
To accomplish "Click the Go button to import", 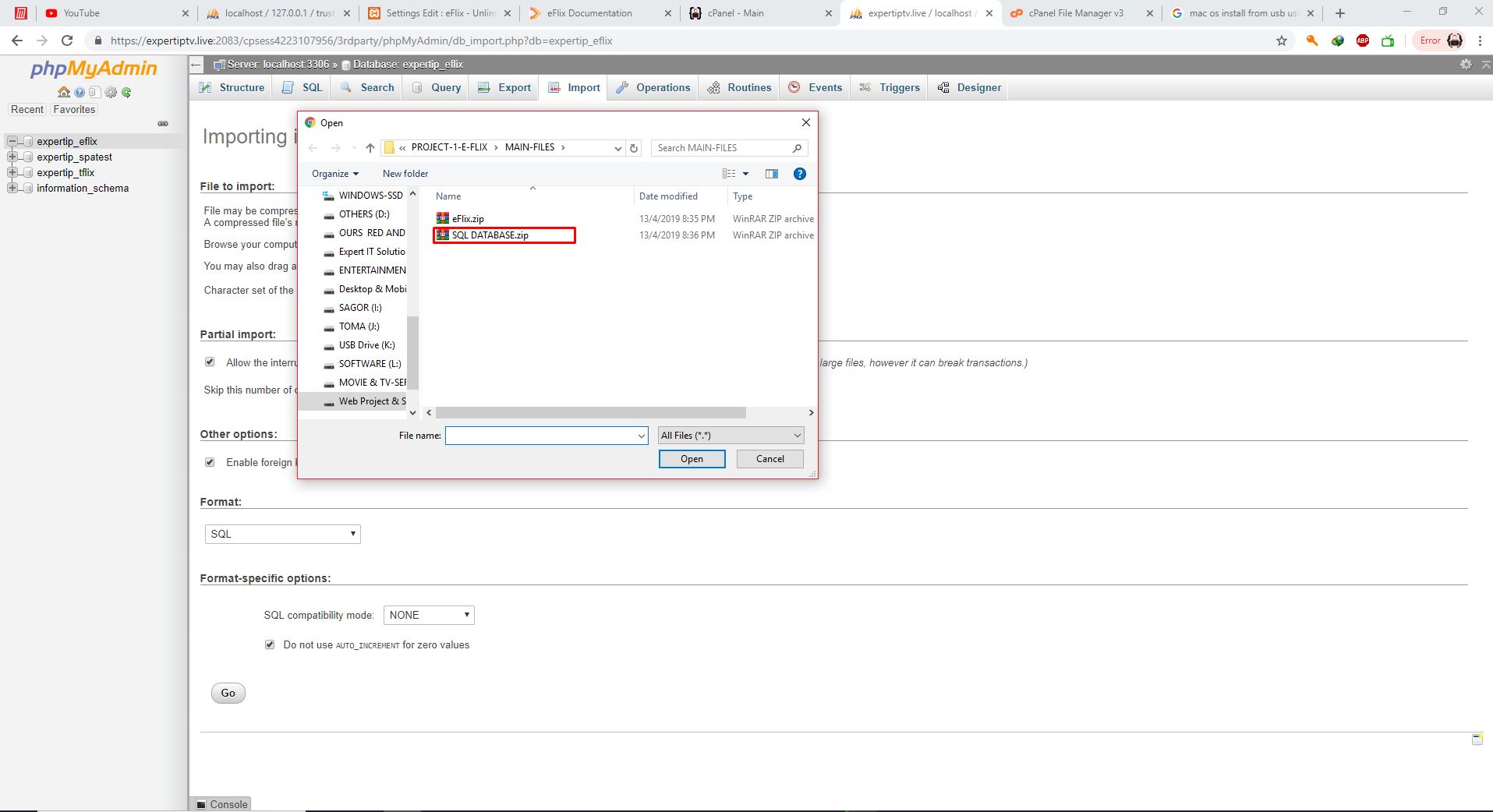I will [x=228, y=693].
